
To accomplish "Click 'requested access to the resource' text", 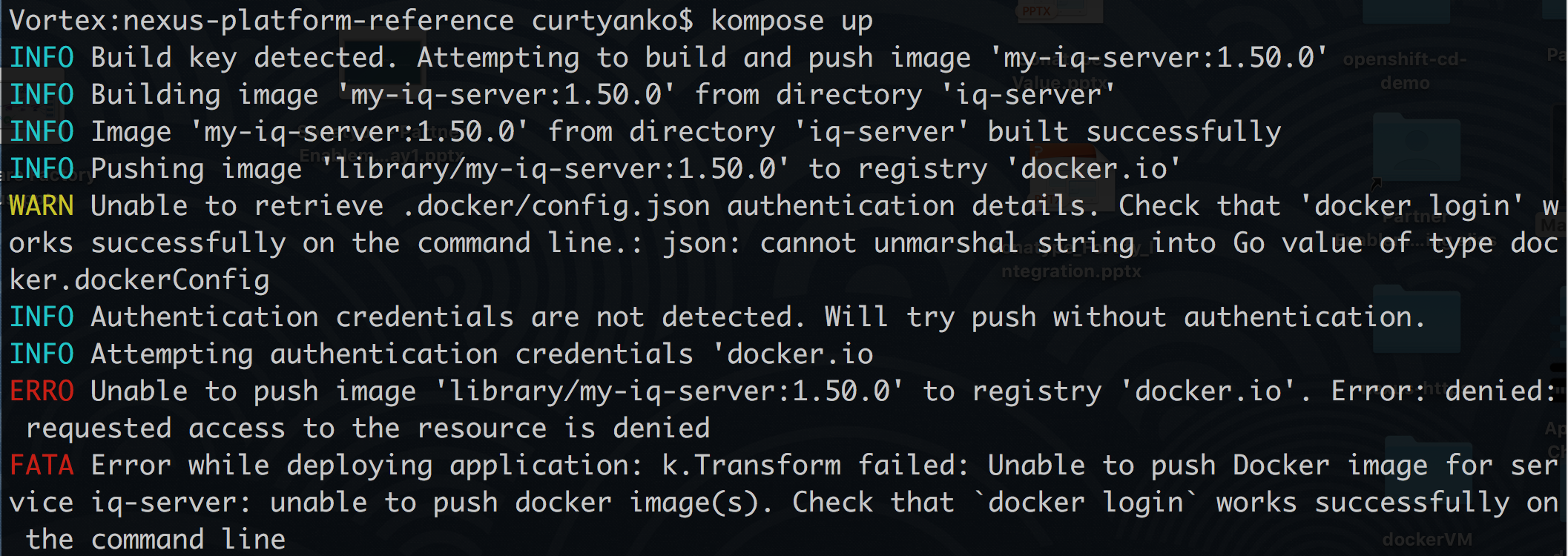I will [286, 428].
